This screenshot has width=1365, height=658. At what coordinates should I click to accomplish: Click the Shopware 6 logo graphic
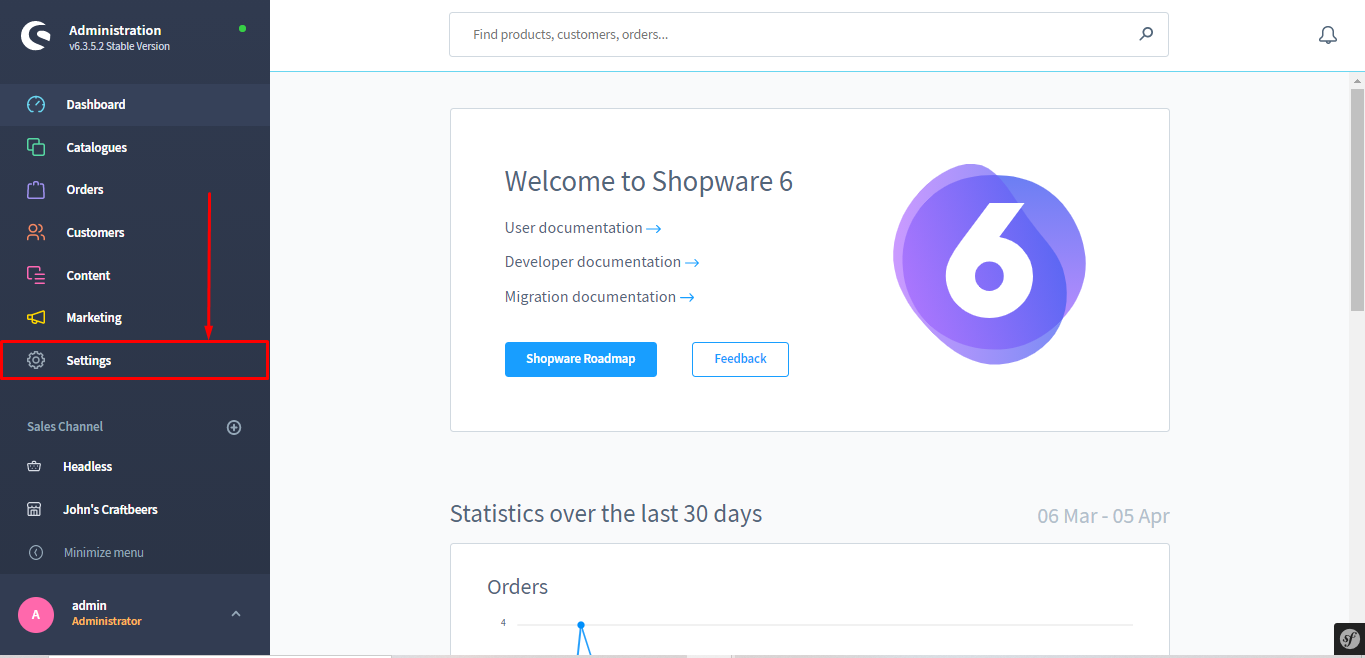989,264
